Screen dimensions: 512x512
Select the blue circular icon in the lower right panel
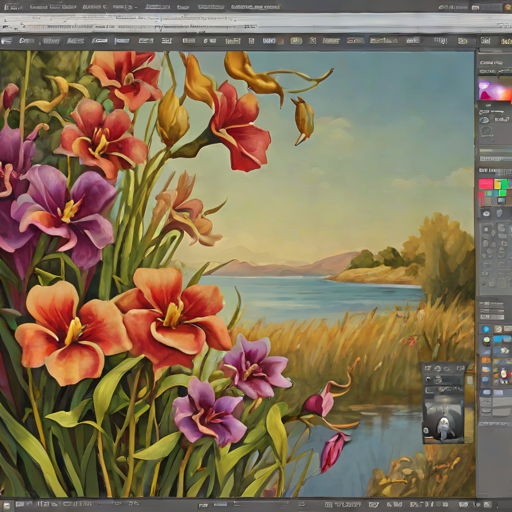[486, 329]
